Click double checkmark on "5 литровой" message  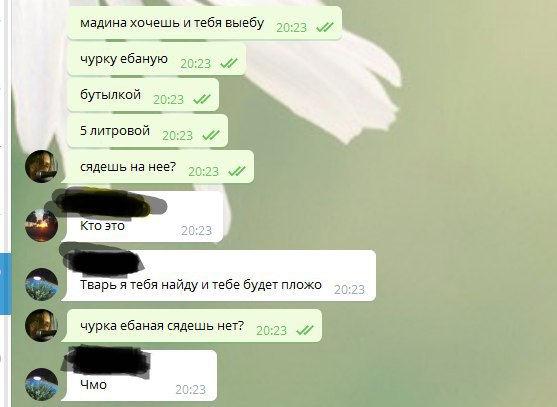(x=211, y=135)
